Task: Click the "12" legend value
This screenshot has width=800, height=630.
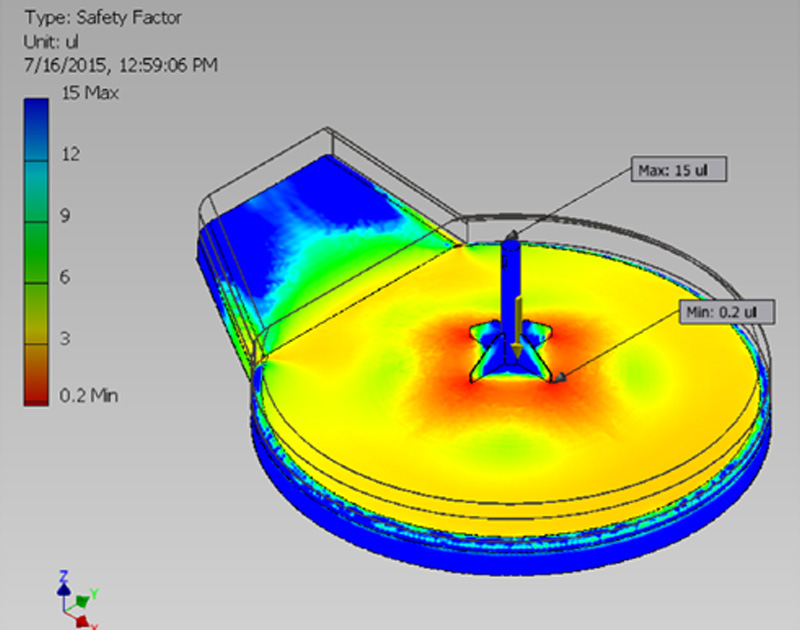Action: point(70,154)
